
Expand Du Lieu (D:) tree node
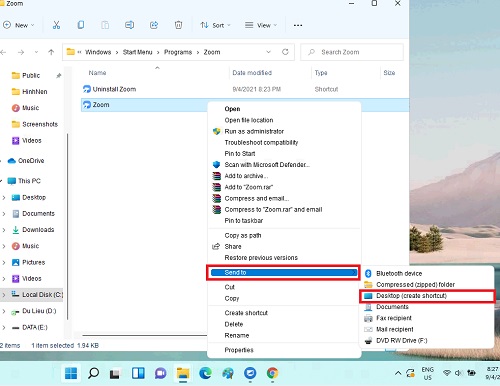pyautogui.click(x=4, y=311)
